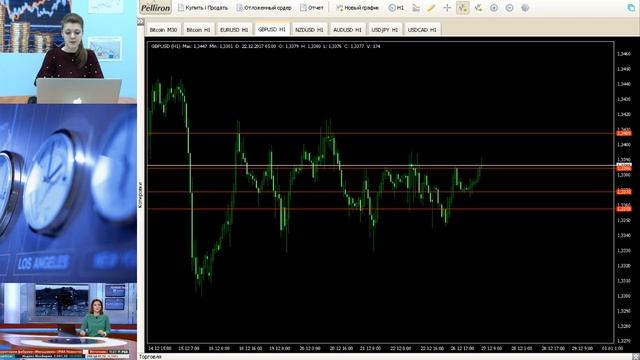640x360 pixels.
Task: Switch to the AUDUSD H1 tab
Action: (347, 30)
